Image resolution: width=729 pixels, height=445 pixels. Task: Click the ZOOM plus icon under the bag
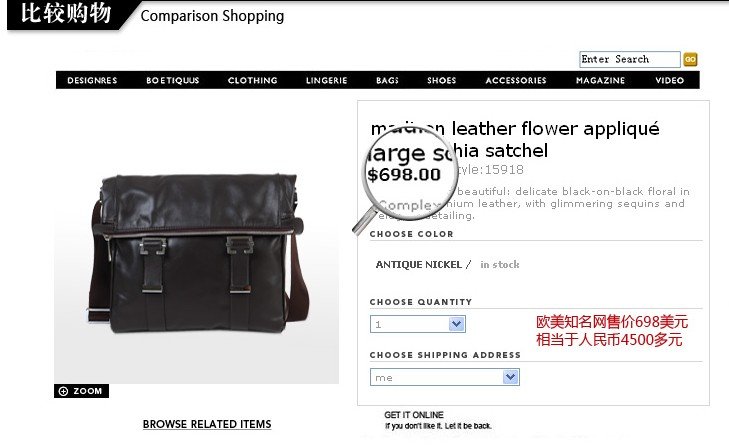[64, 391]
